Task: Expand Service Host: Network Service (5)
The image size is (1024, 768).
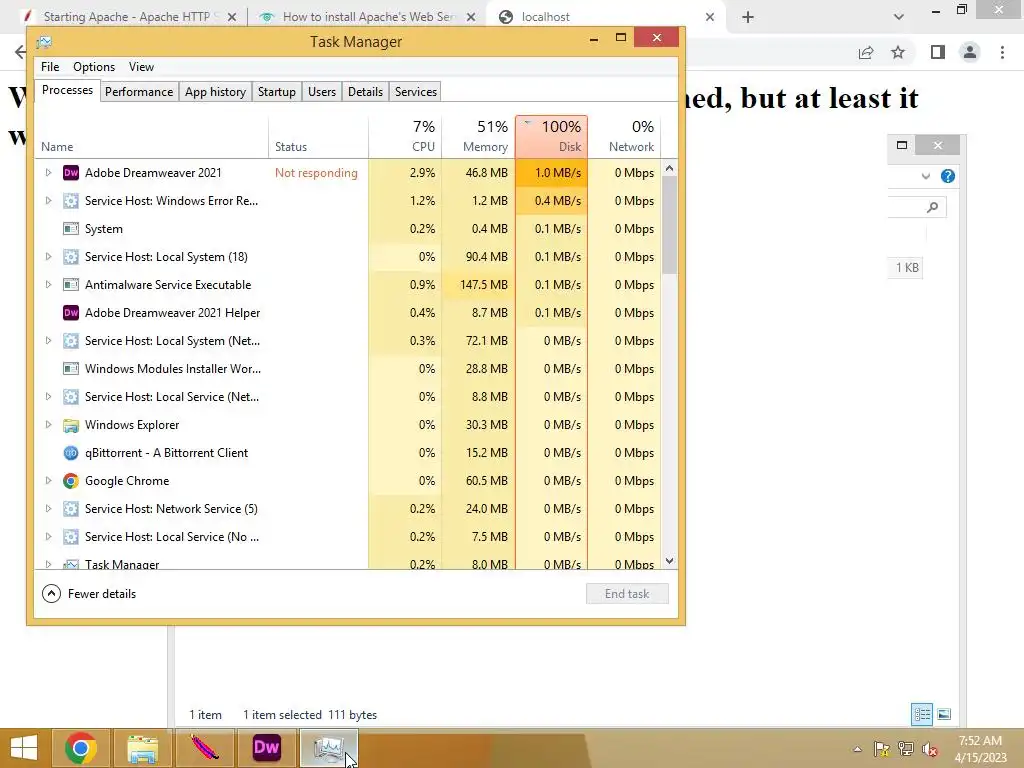Action: pyautogui.click(x=48, y=509)
